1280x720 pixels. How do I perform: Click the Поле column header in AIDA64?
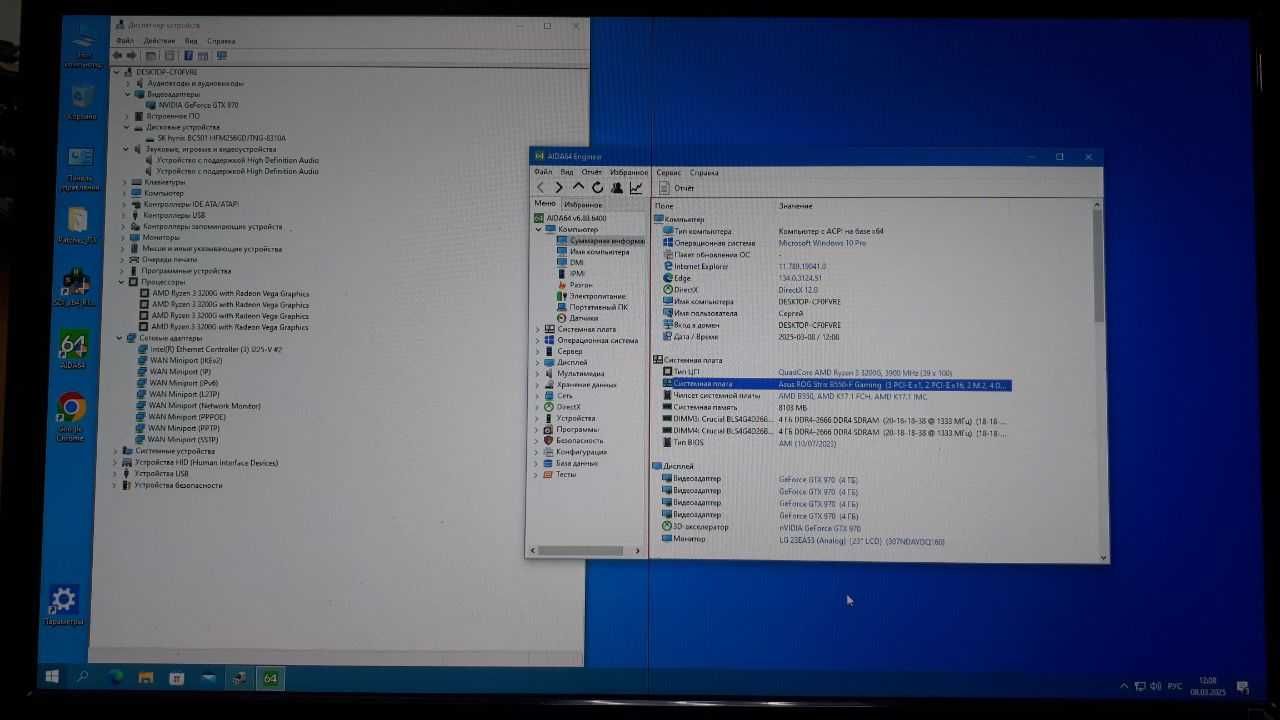[664, 206]
